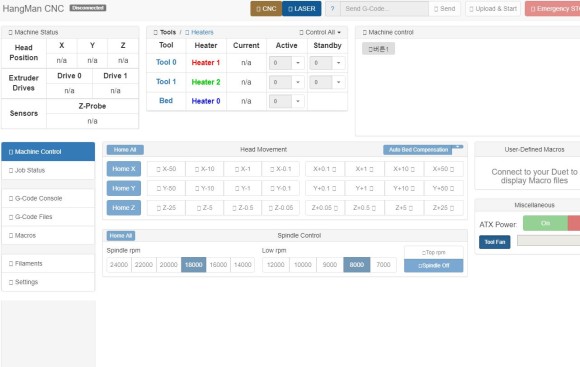
Task: Move head Z-25
Action: 166,208
